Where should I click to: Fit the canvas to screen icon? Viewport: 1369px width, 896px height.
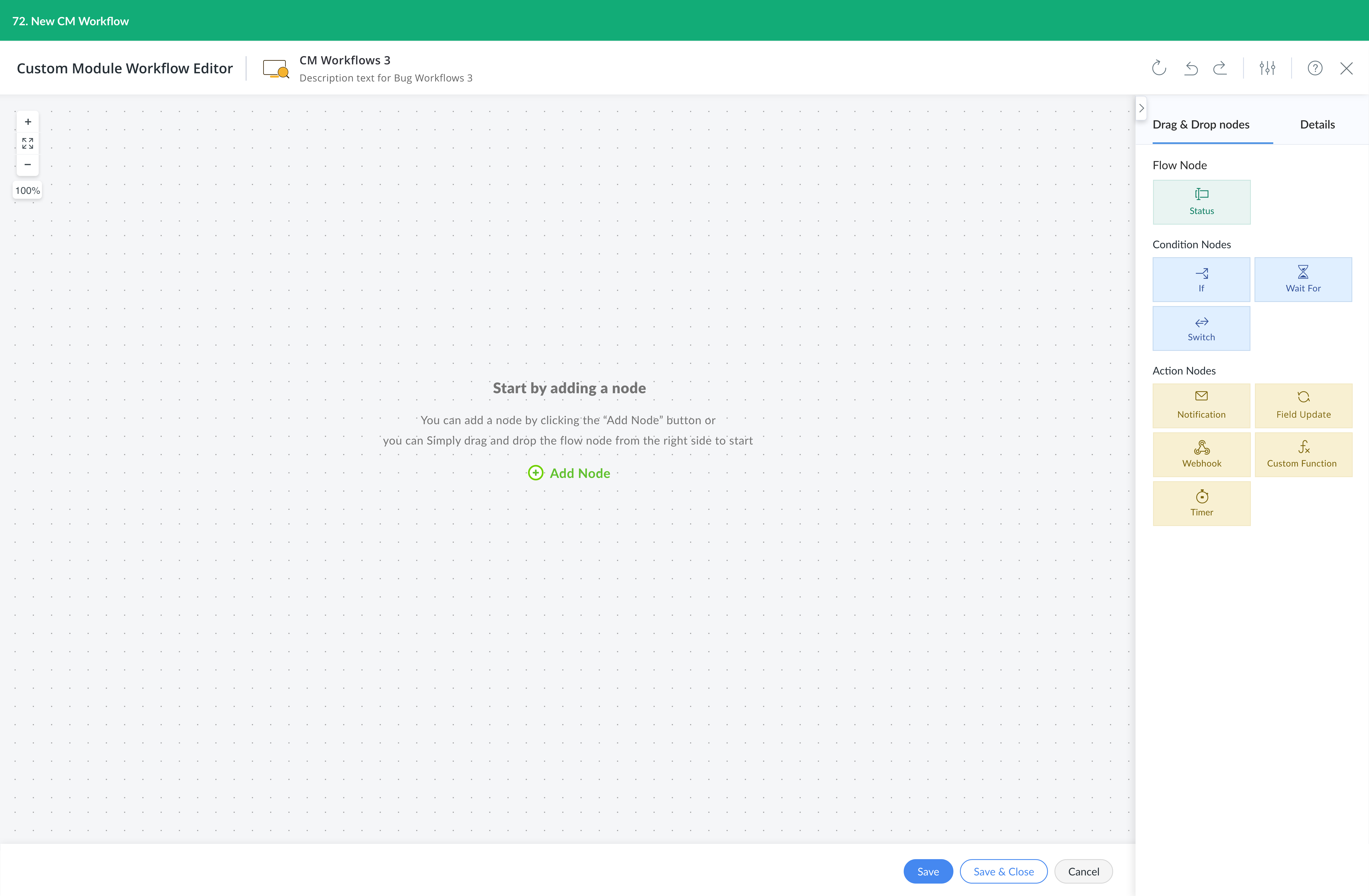tap(28, 143)
